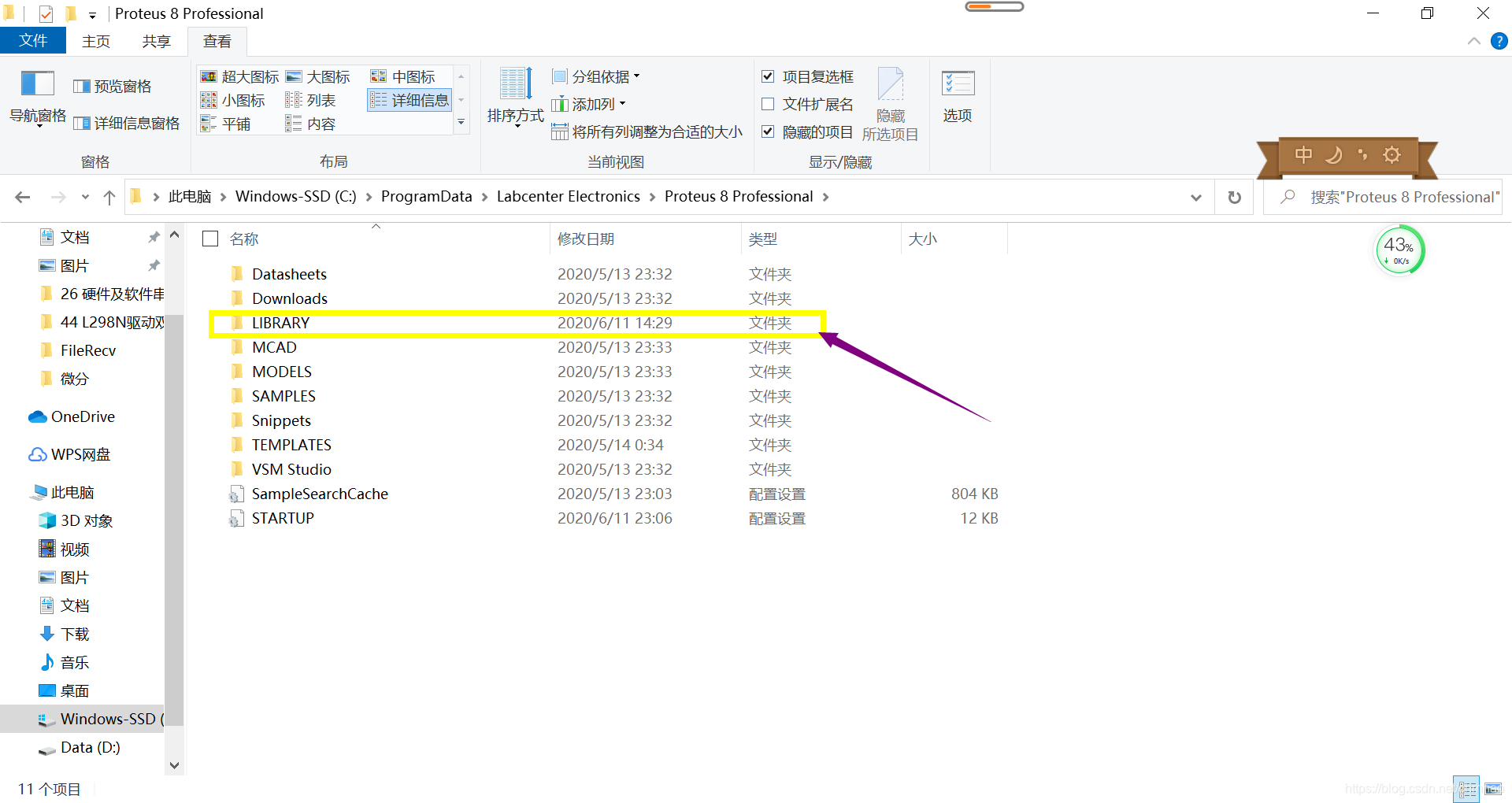Open the Navigation pane (导航窗格) button

coord(37,98)
